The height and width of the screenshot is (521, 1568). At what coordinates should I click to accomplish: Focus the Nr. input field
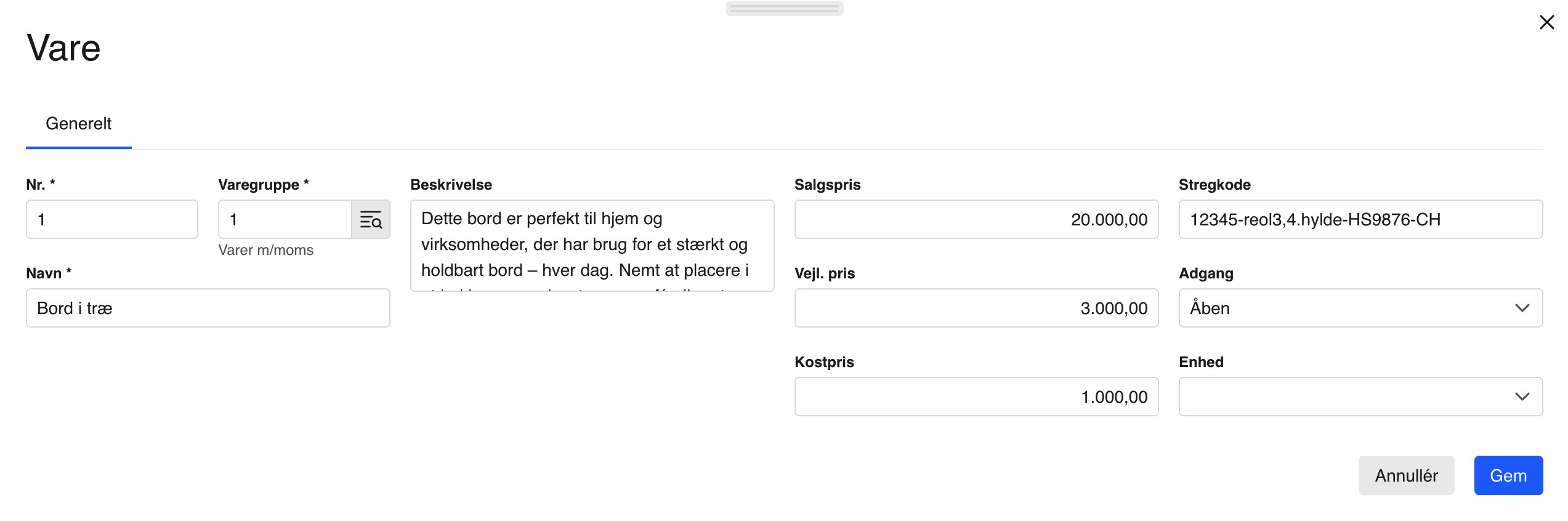pyautogui.click(x=112, y=219)
